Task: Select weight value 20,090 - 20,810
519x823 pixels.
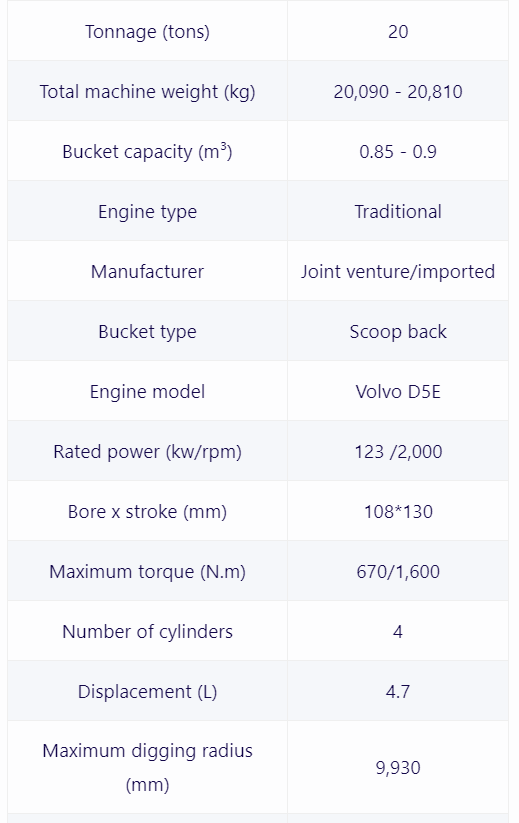Action: (x=398, y=92)
